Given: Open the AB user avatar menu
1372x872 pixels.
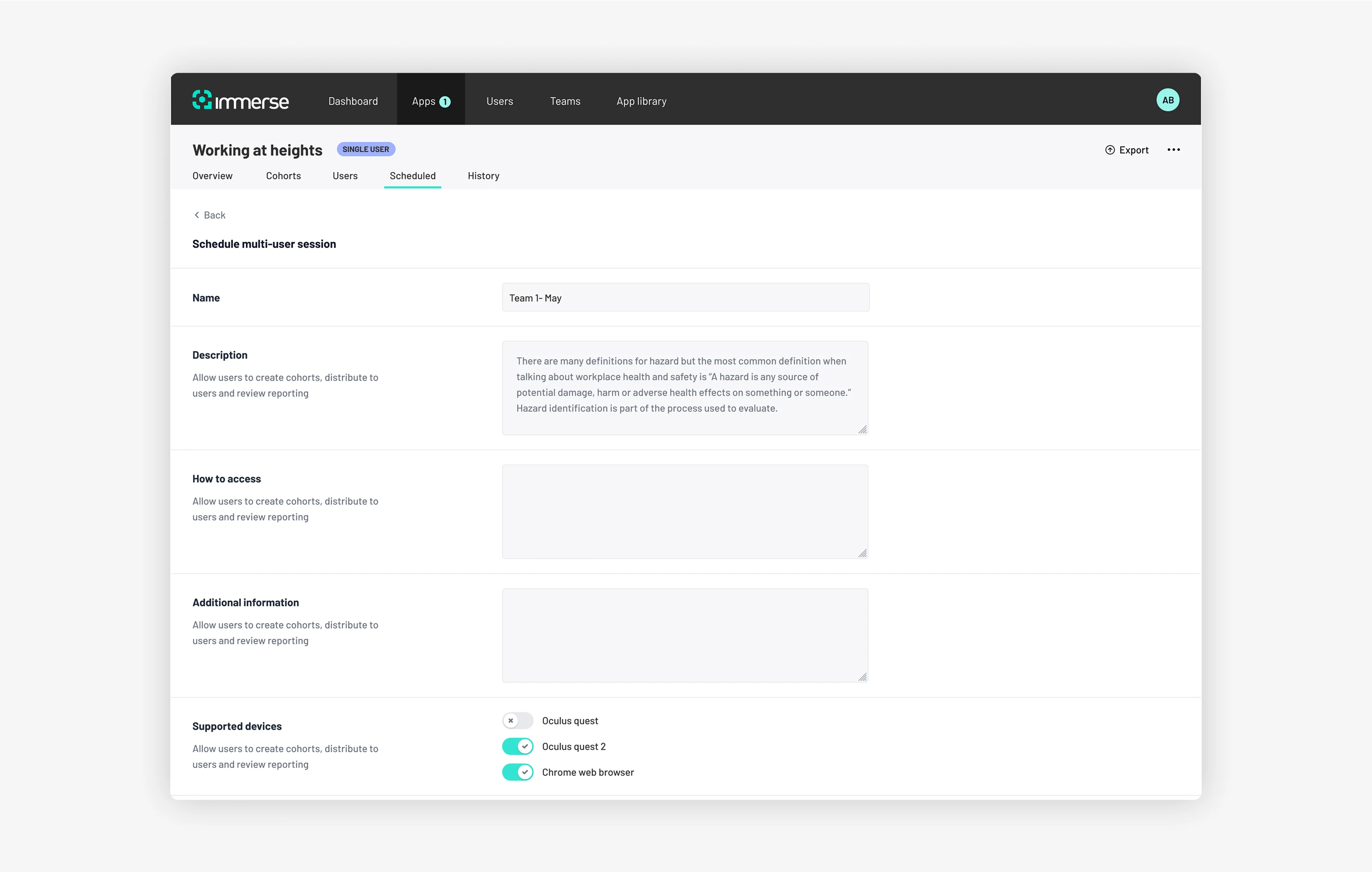Looking at the screenshot, I should pyautogui.click(x=1167, y=100).
